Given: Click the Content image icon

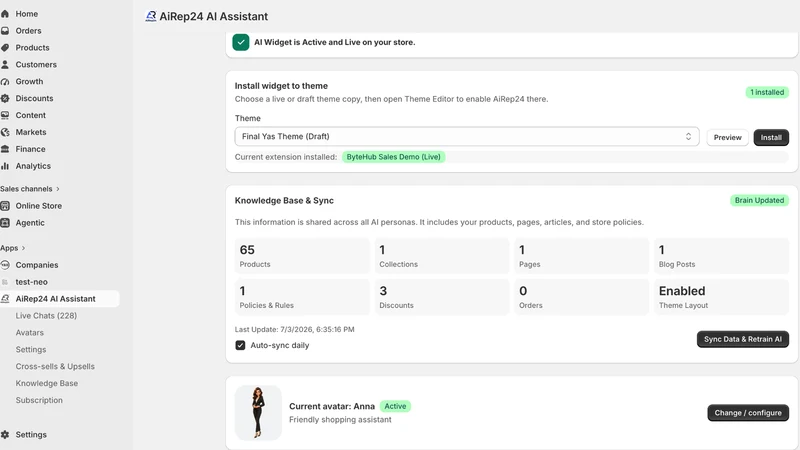Looking at the screenshot, I should [x=5, y=115].
